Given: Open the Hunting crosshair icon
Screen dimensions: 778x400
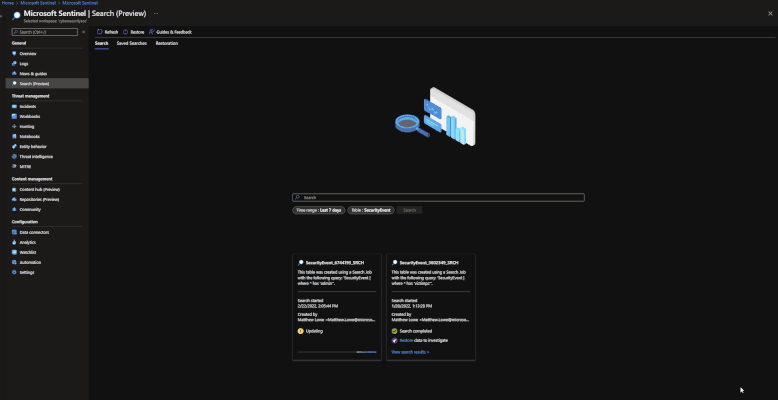Looking at the screenshot, I should coord(14,127).
